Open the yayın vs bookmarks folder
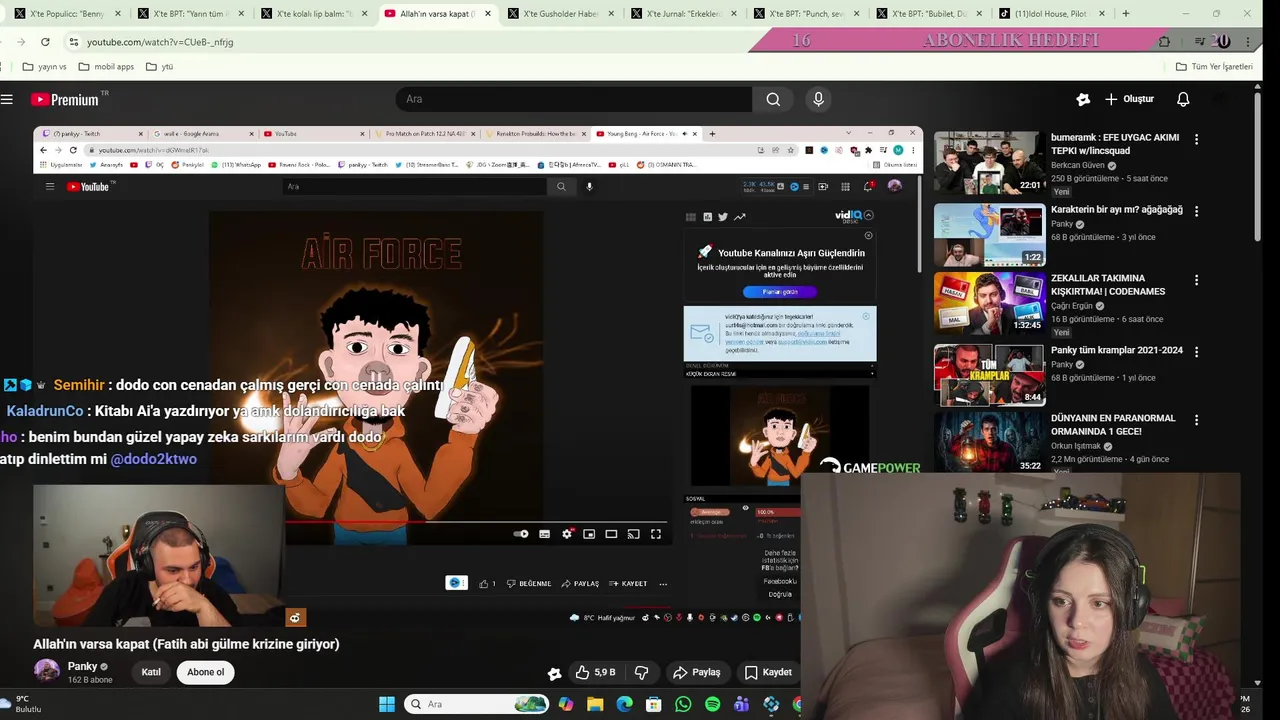The image size is (1280, 720). tap(44, 67)
